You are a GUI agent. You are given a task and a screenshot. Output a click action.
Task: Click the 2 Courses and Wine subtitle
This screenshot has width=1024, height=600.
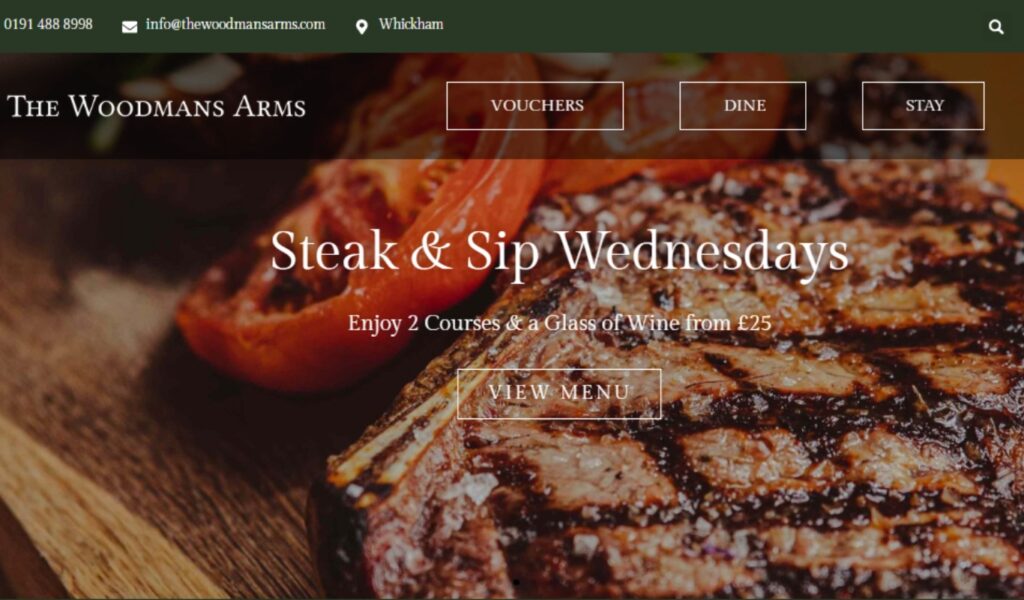pyautogui.click(x=559, y=323)
